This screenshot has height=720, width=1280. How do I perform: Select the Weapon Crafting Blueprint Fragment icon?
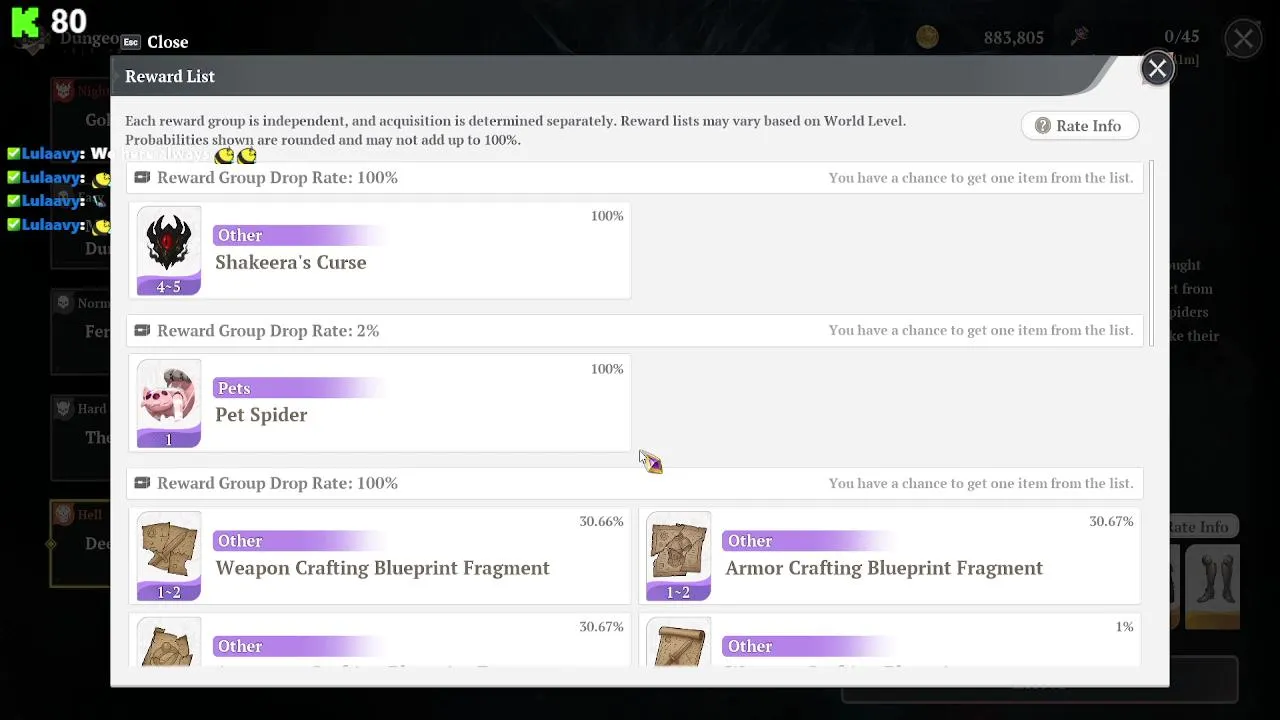pyautogui.click(x=169, y=556)
